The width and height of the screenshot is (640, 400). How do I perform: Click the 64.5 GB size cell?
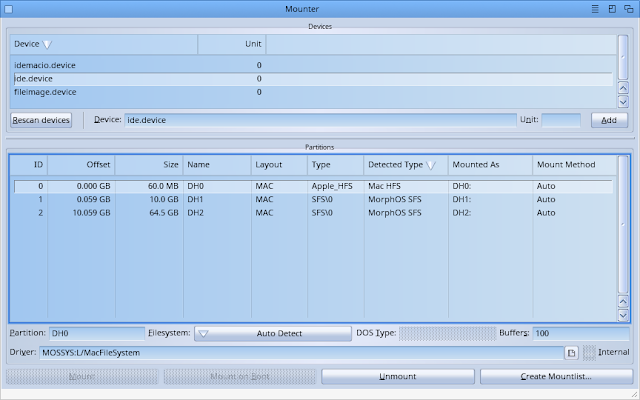(164, 213)
